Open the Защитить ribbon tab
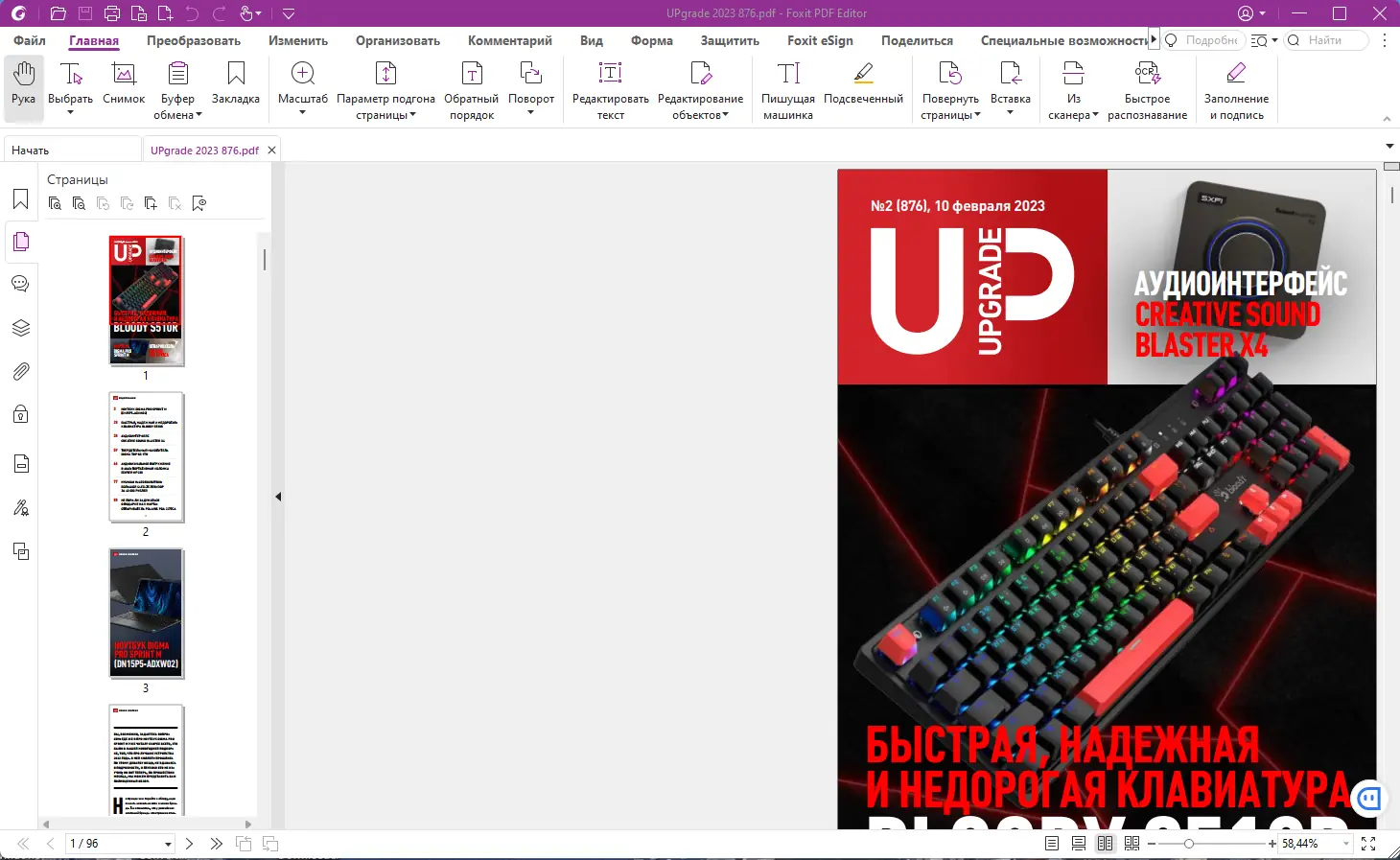The image size is (1400, 860). 730,40
